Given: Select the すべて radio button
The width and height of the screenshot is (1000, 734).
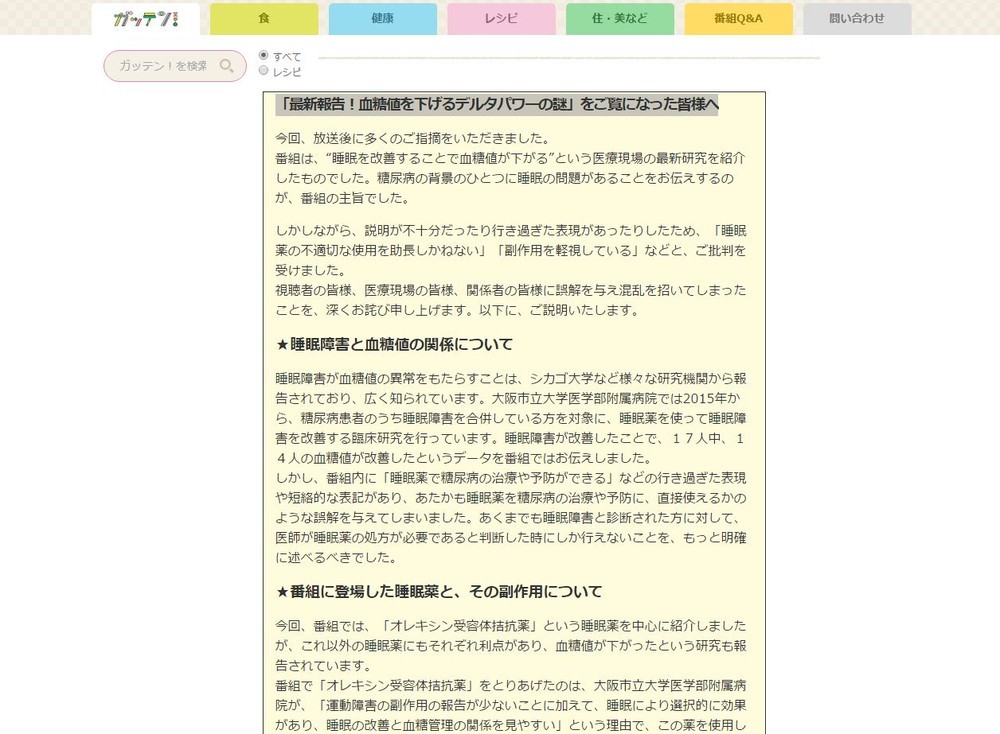Looking at the screenshot, I should coord(264,55).
